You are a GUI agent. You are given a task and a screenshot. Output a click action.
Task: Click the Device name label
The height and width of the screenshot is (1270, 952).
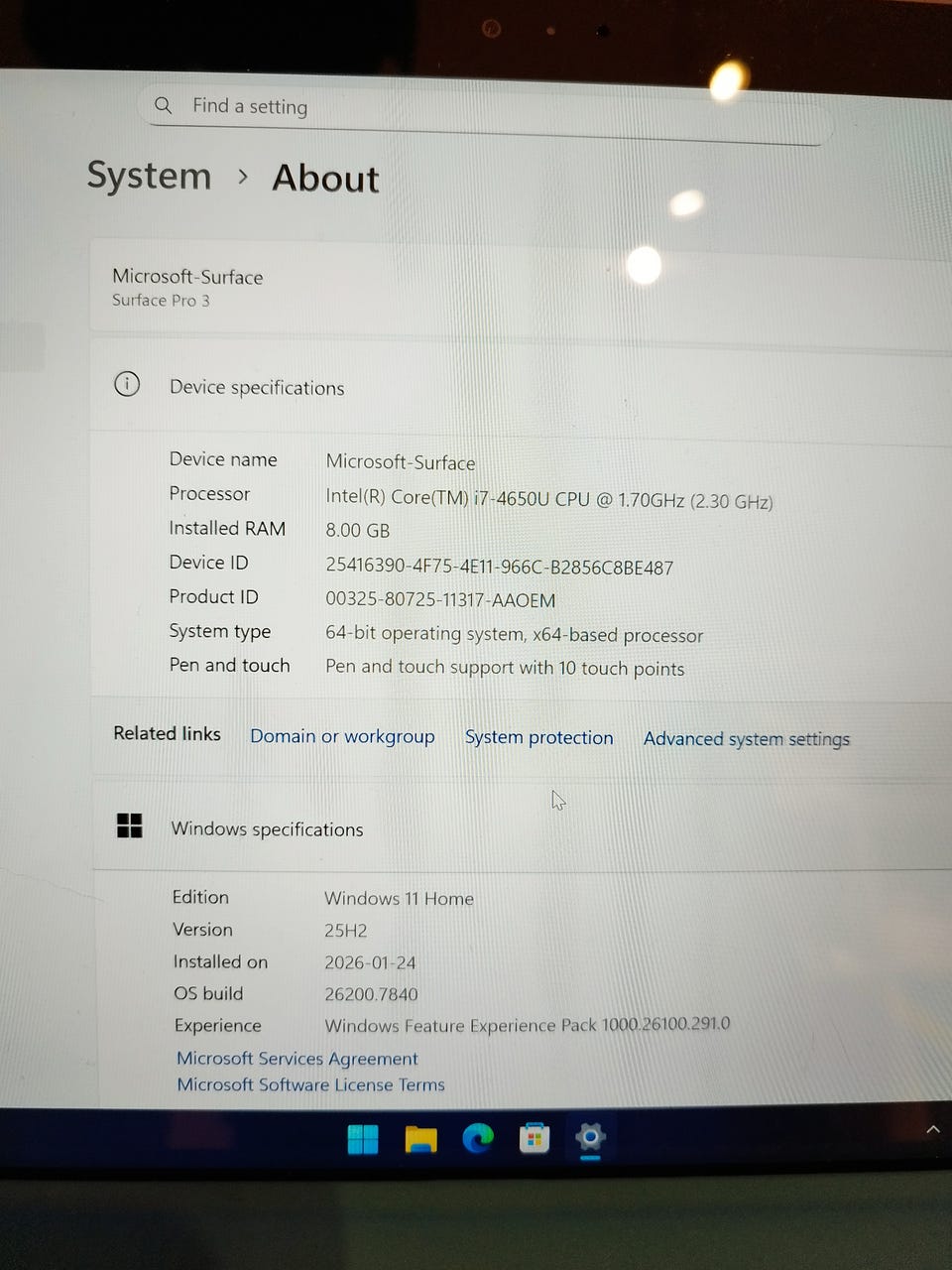coord(223,459)
